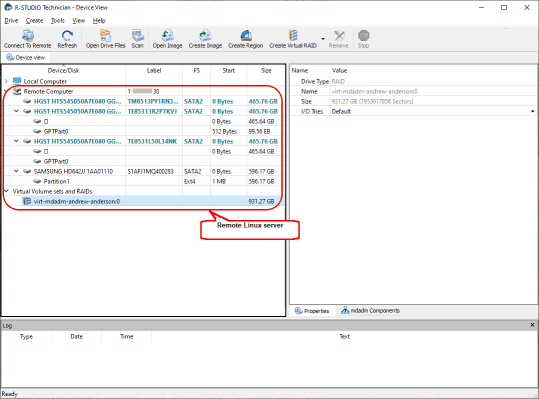Click the Connect To Remote toolbar icon
This screenshot has width=539, height=399.
click(x=28, y=39)
